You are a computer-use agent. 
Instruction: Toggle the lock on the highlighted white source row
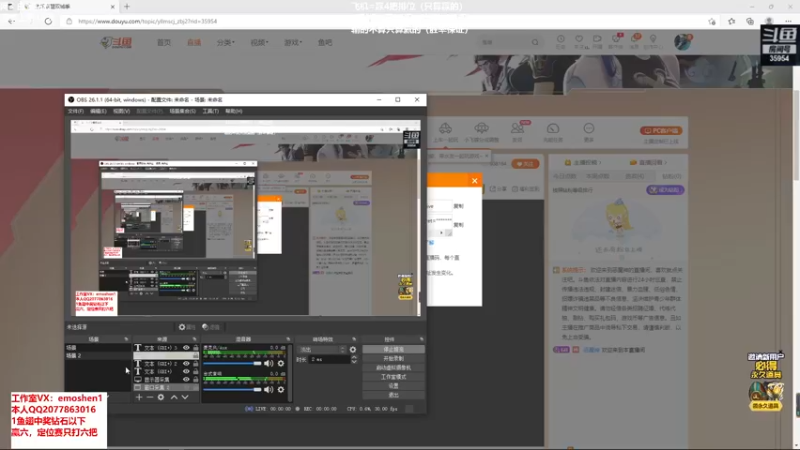pos(195,356)
